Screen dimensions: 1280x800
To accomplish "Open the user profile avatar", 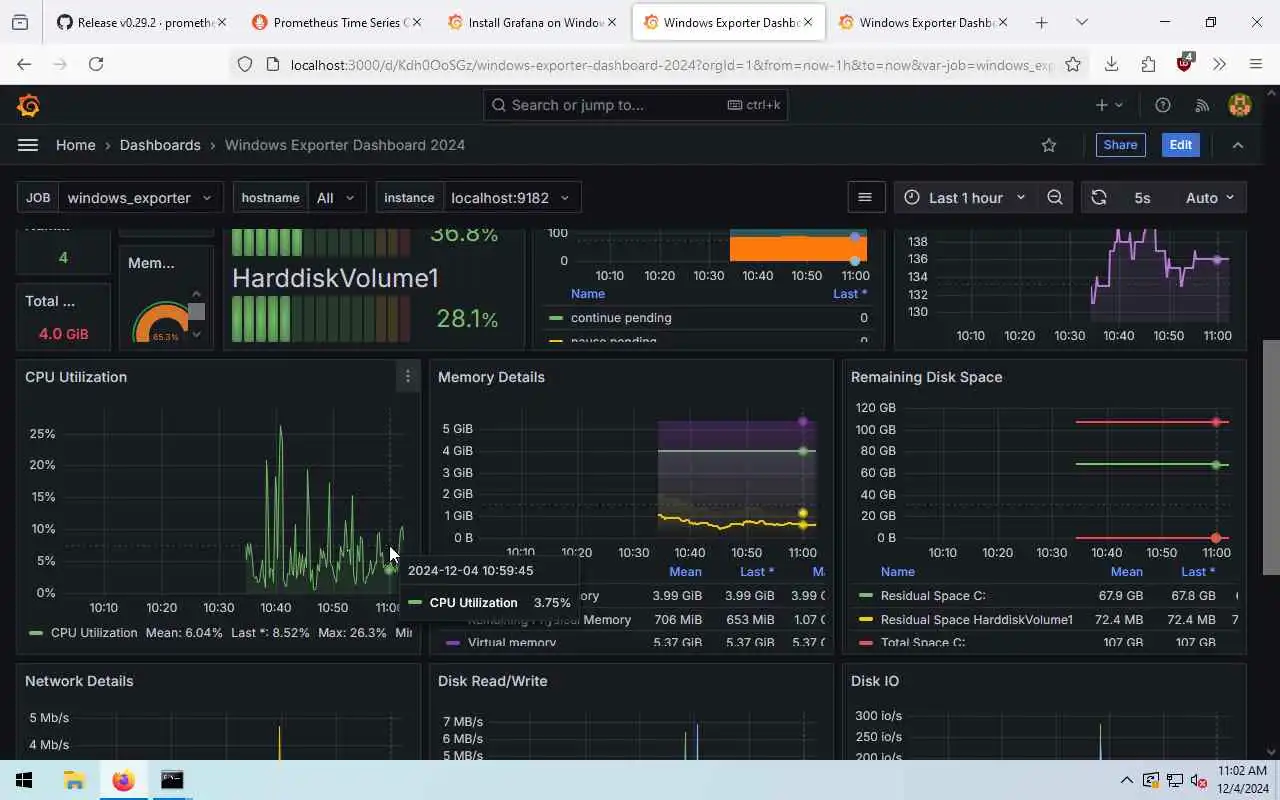I will click(x=1240, y=105).
